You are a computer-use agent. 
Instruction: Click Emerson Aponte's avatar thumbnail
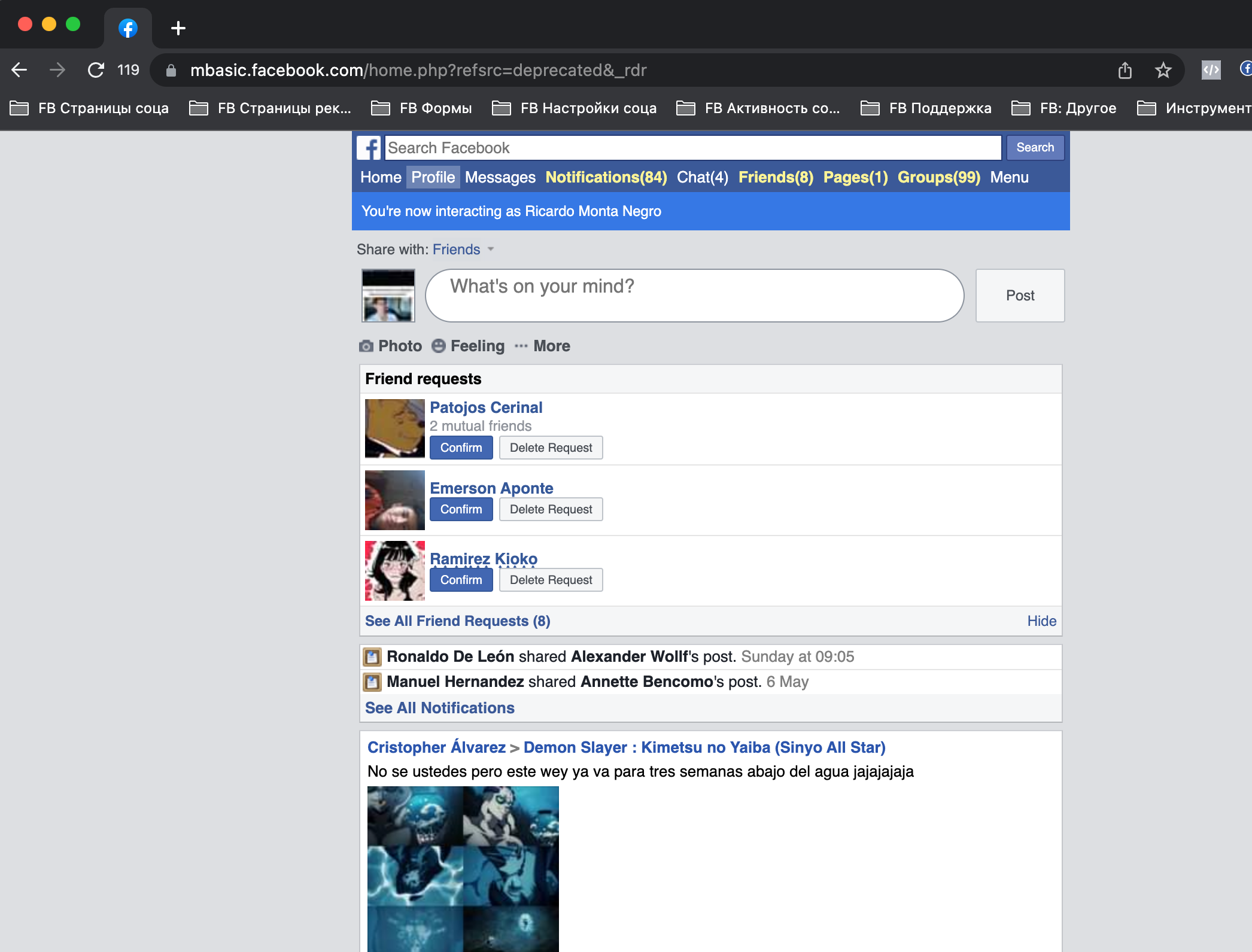(x=395, y=500)
